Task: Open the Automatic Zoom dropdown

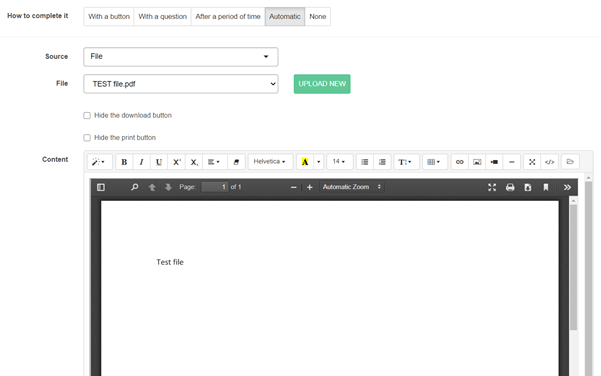Action: 351,187
